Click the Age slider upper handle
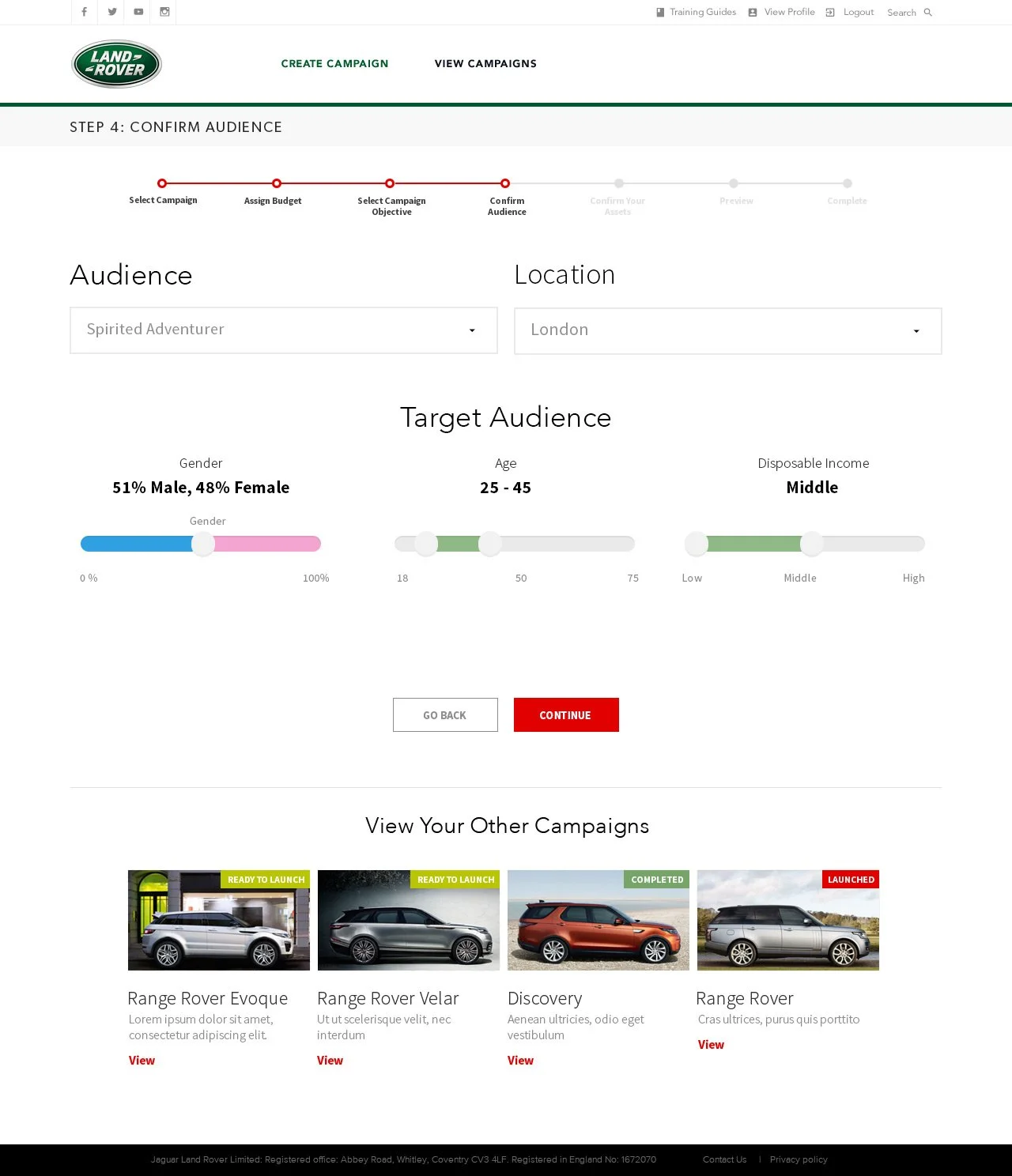The image size is (1012, 1176). pyautogui.click(x=490, y=544)
